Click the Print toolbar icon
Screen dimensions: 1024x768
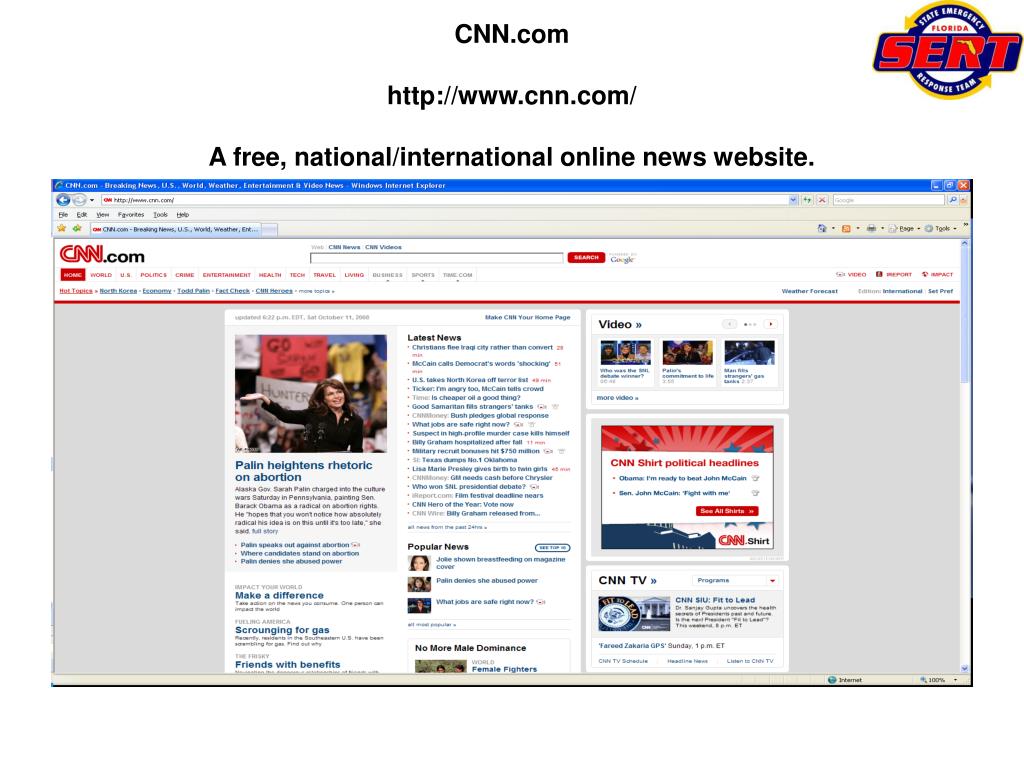click(x=871, y=229)
